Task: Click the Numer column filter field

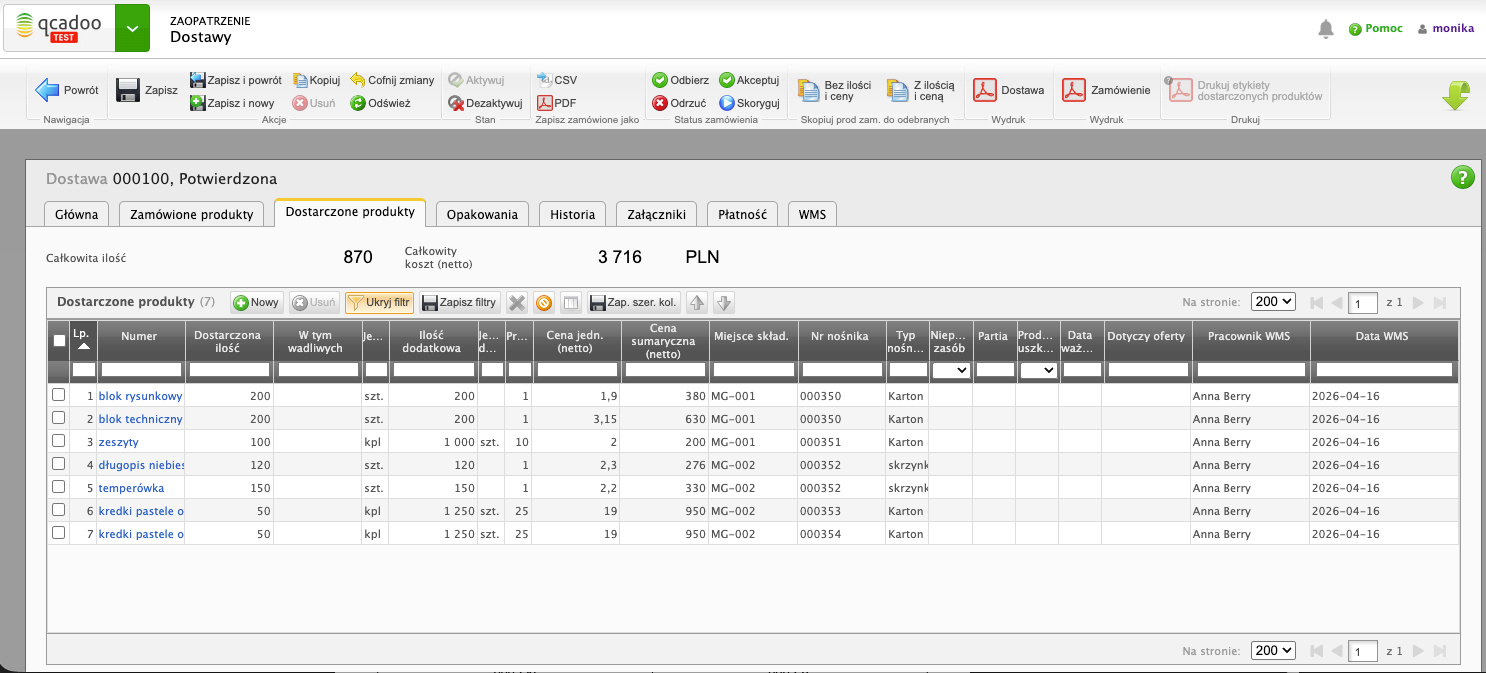Action: [140, 370]
